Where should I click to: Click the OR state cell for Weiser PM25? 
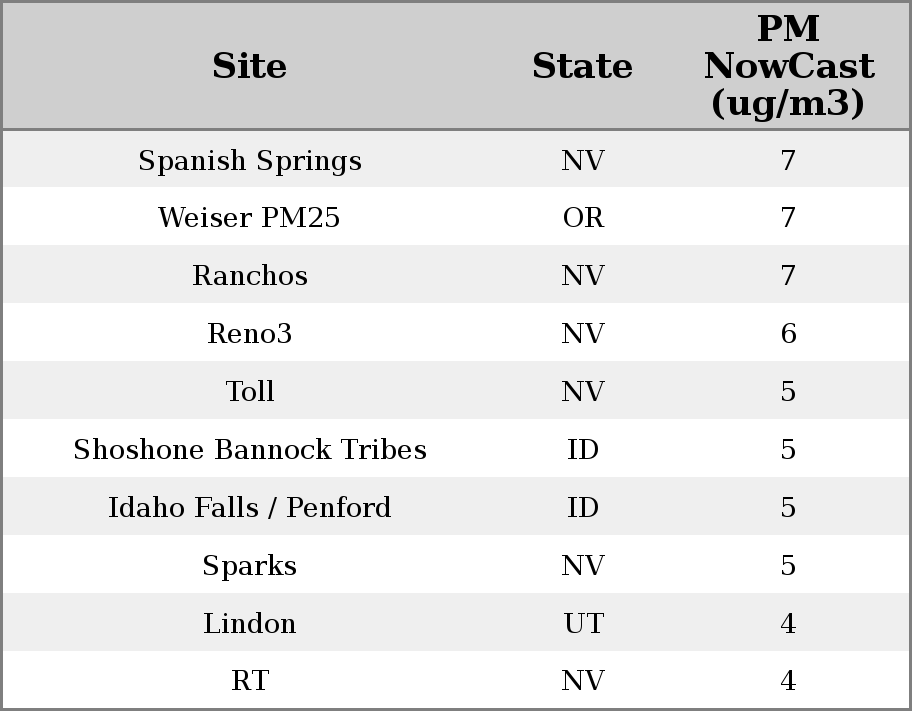(x=583, y=218)
